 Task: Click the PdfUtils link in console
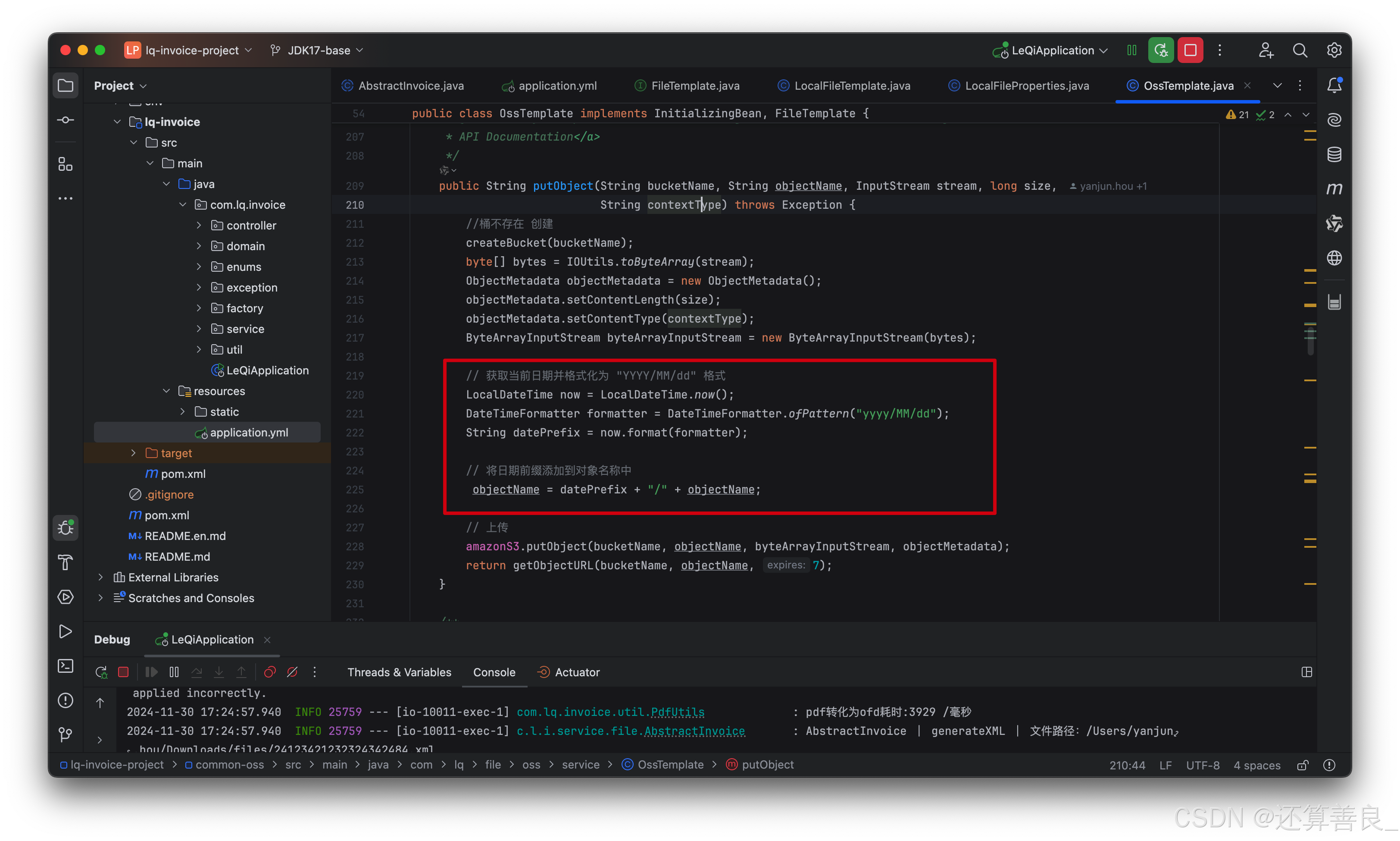point(677,712)
